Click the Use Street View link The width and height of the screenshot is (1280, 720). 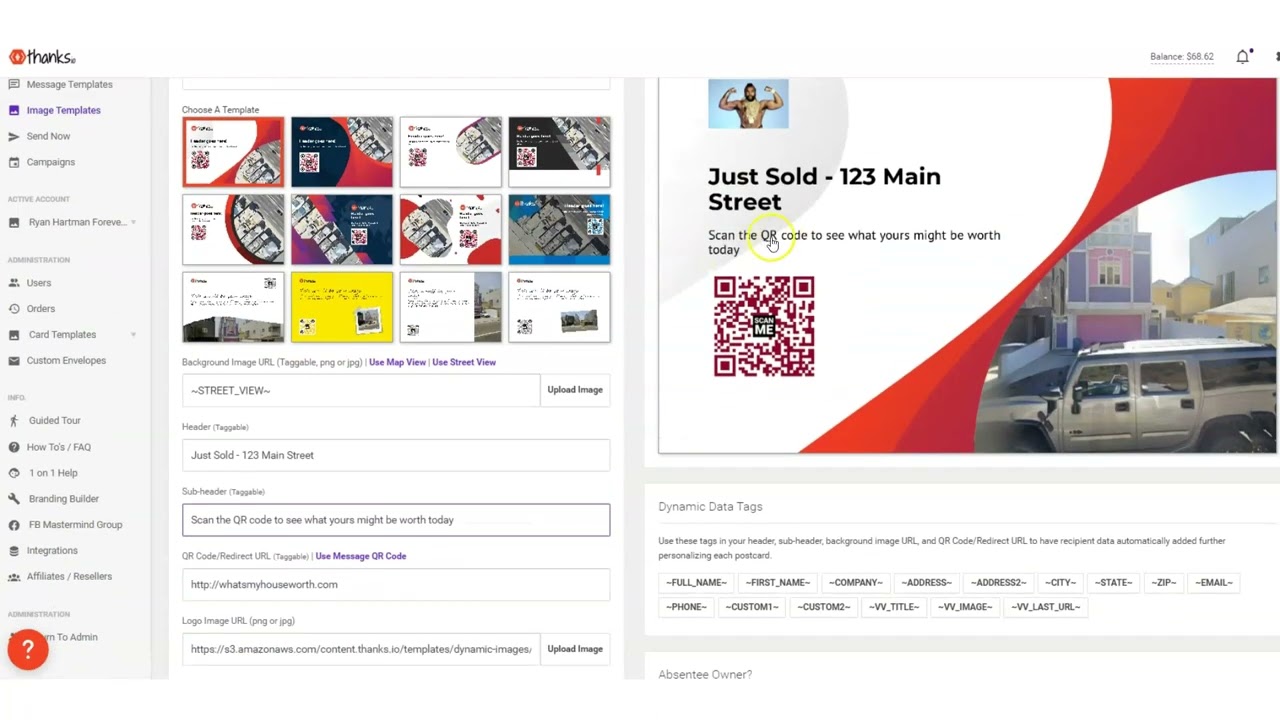464,362
